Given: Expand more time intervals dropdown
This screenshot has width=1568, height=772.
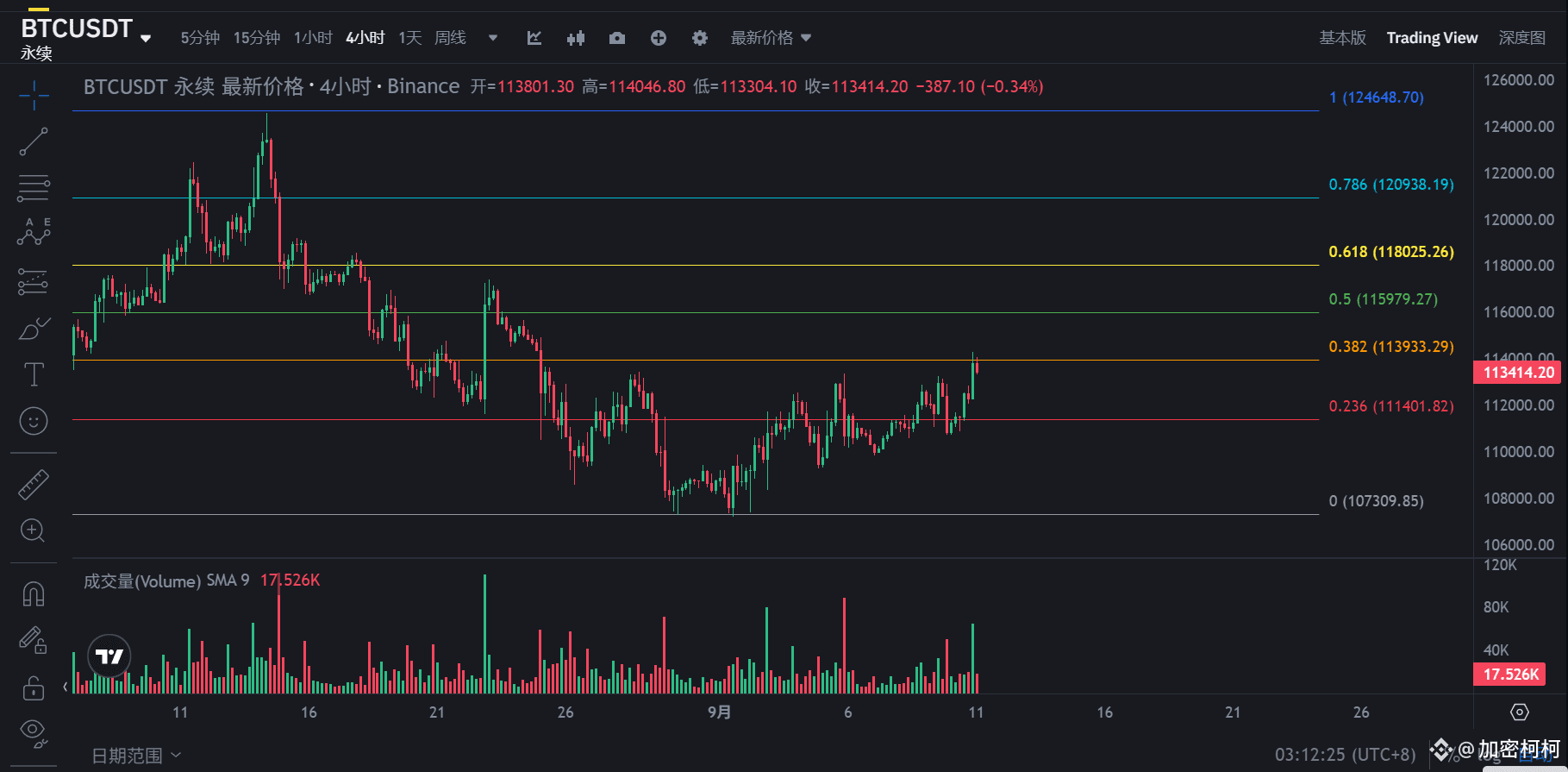Looking at the screenshot, I should [x=493, y=38].
